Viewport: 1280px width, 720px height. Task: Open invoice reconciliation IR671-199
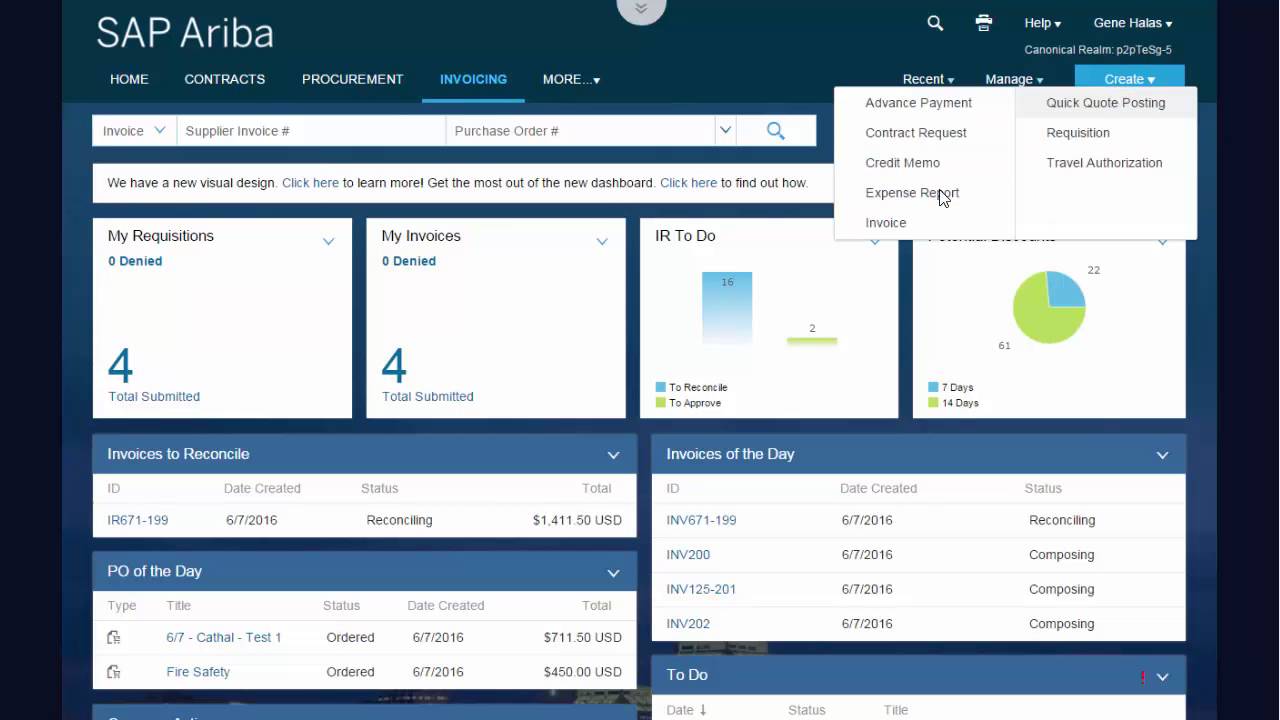coord(138,520)
